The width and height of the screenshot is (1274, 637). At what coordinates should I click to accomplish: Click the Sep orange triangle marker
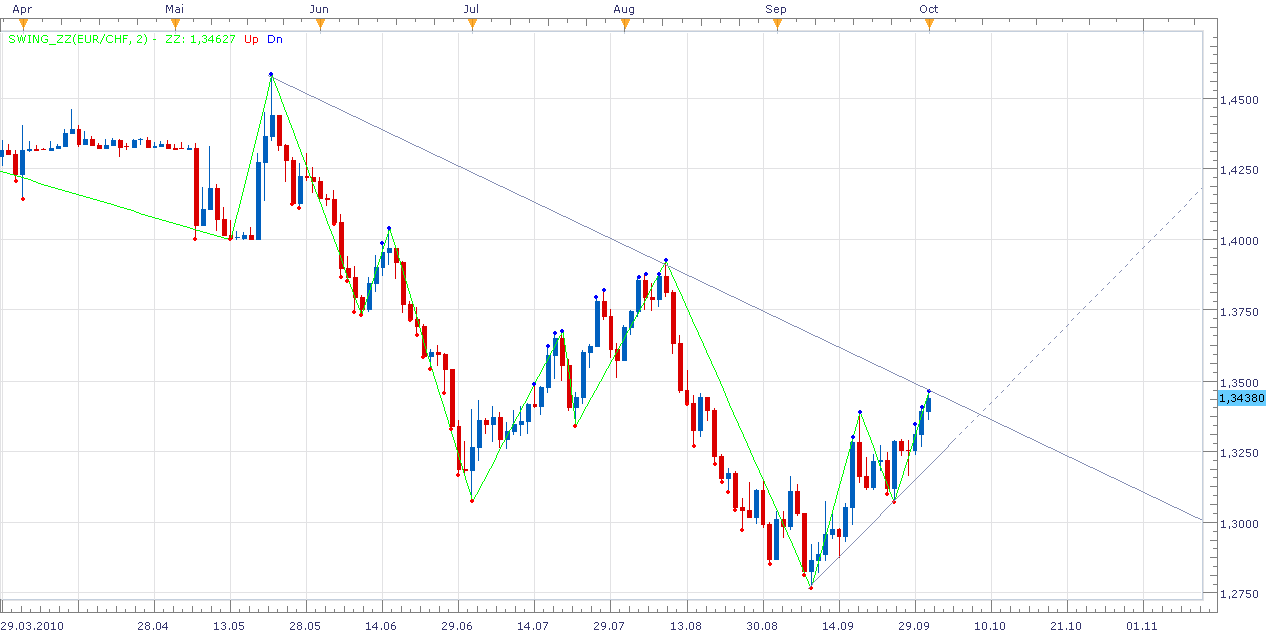point(777,26)
